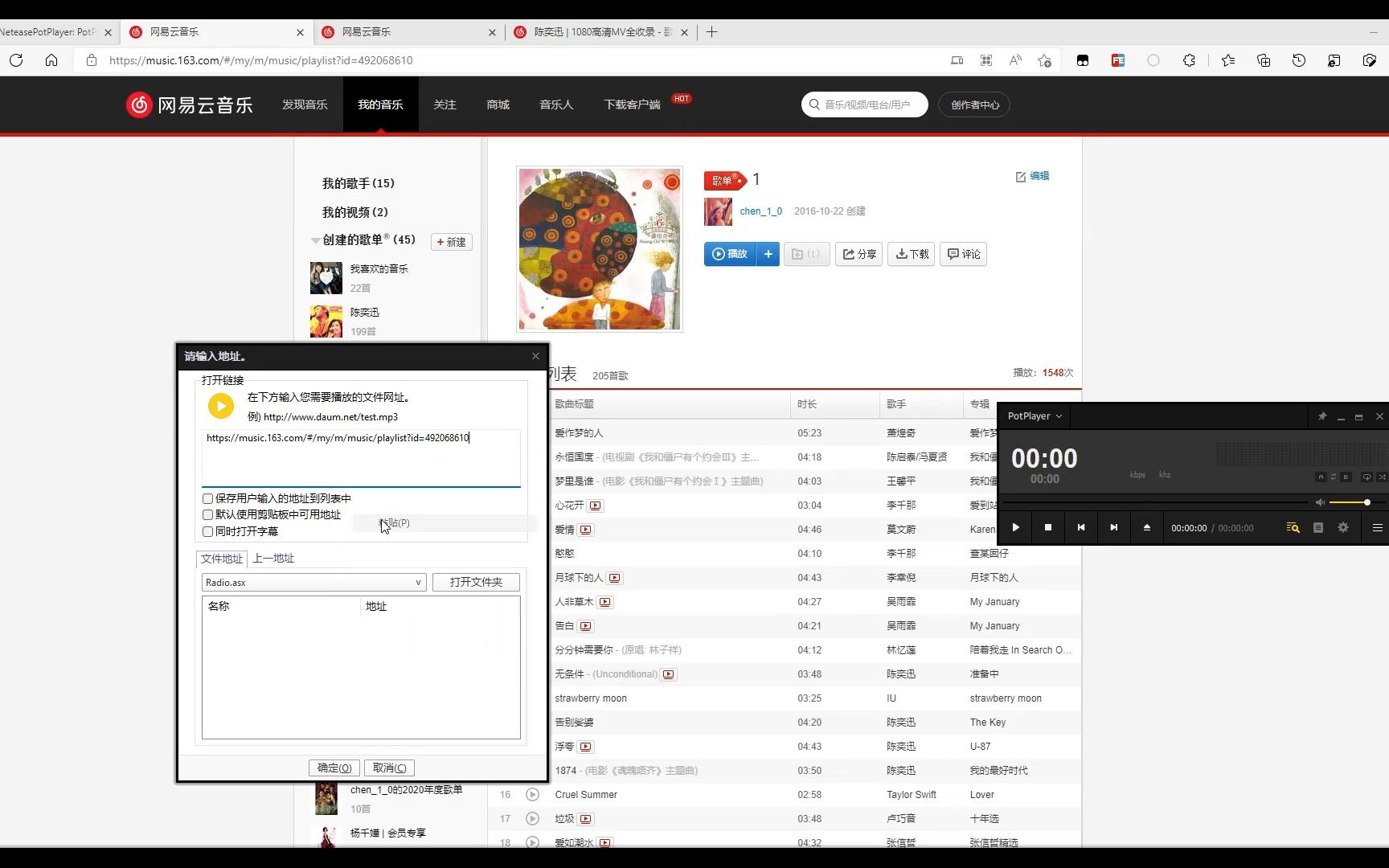Collapse 创建的歌单 section triangle

tap(315, 240)
